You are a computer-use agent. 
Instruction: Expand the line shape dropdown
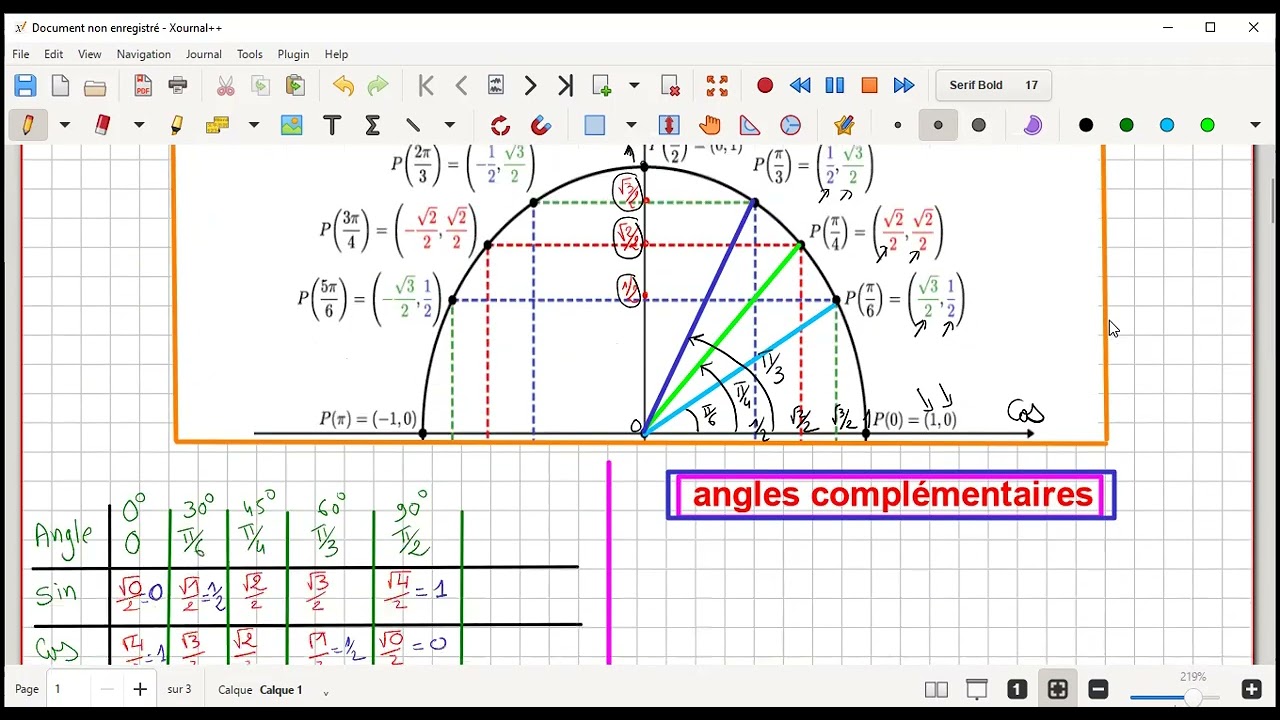449,125
